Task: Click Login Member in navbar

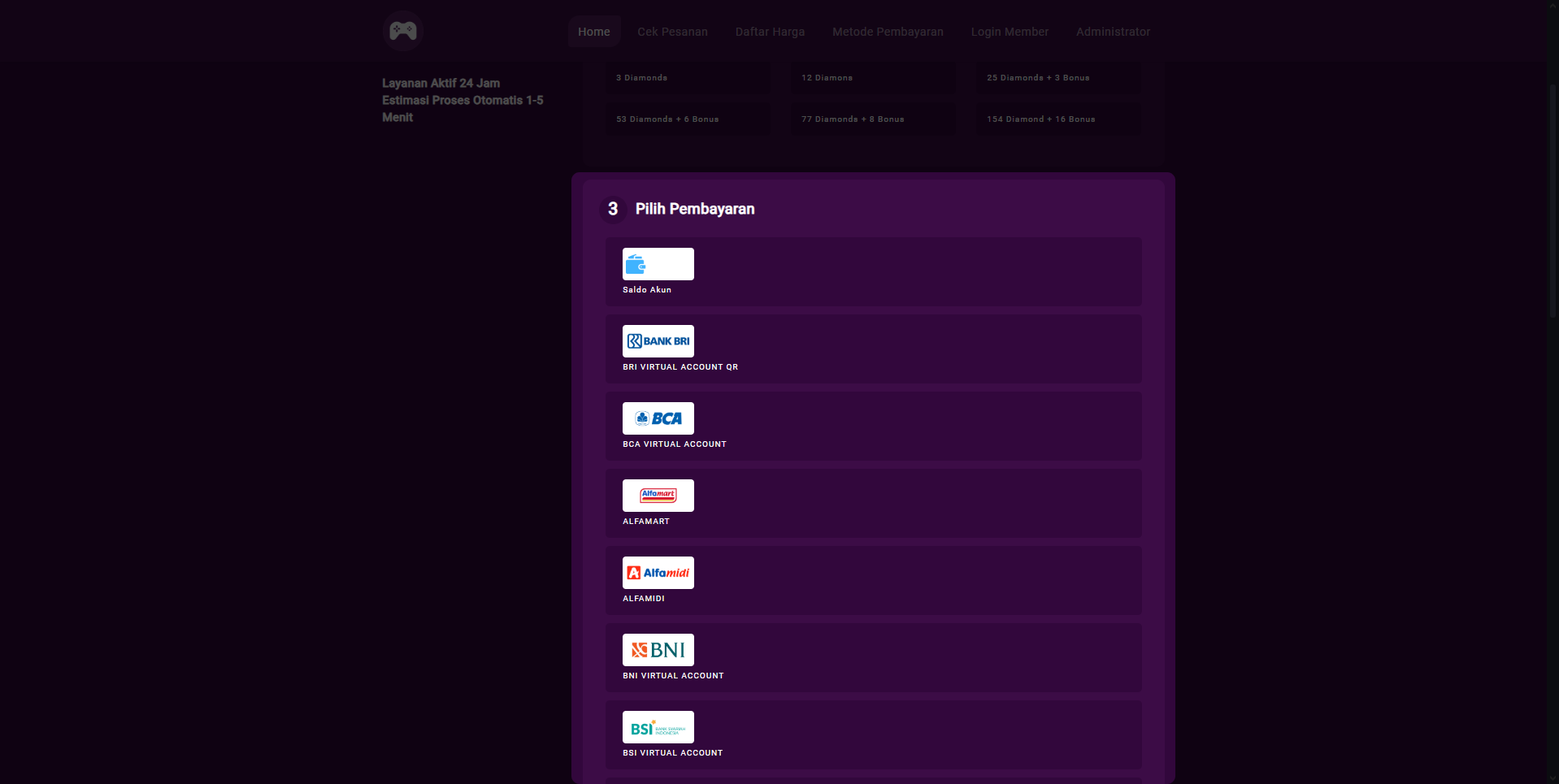Action: click(x=1010, y=32)
